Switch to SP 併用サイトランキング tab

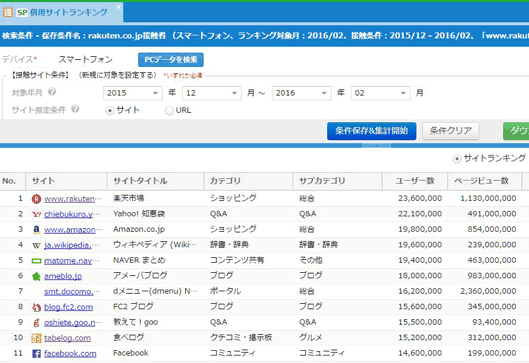tap(62, 12)
